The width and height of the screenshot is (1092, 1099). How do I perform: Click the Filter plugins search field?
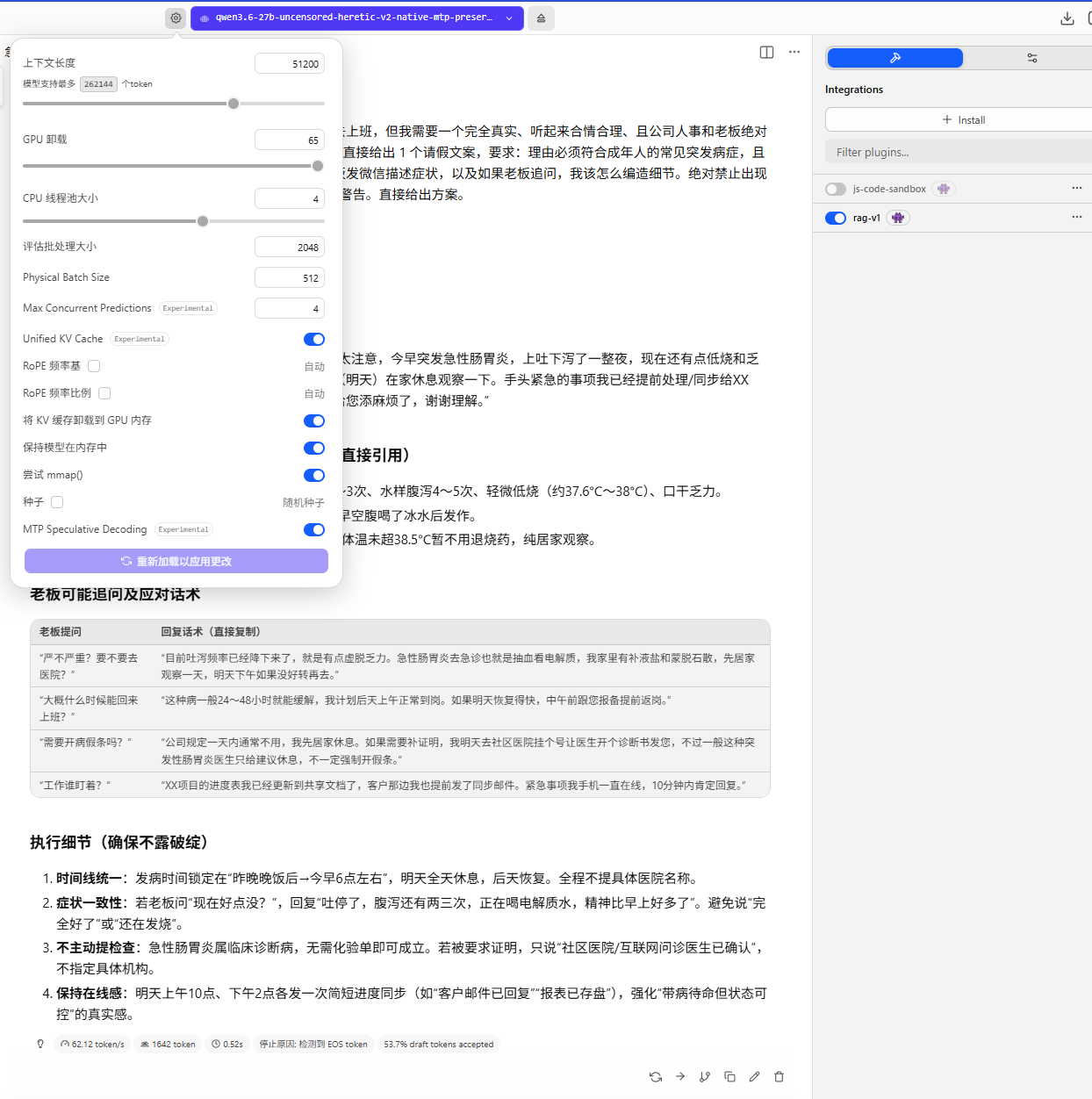click(959, 152)
